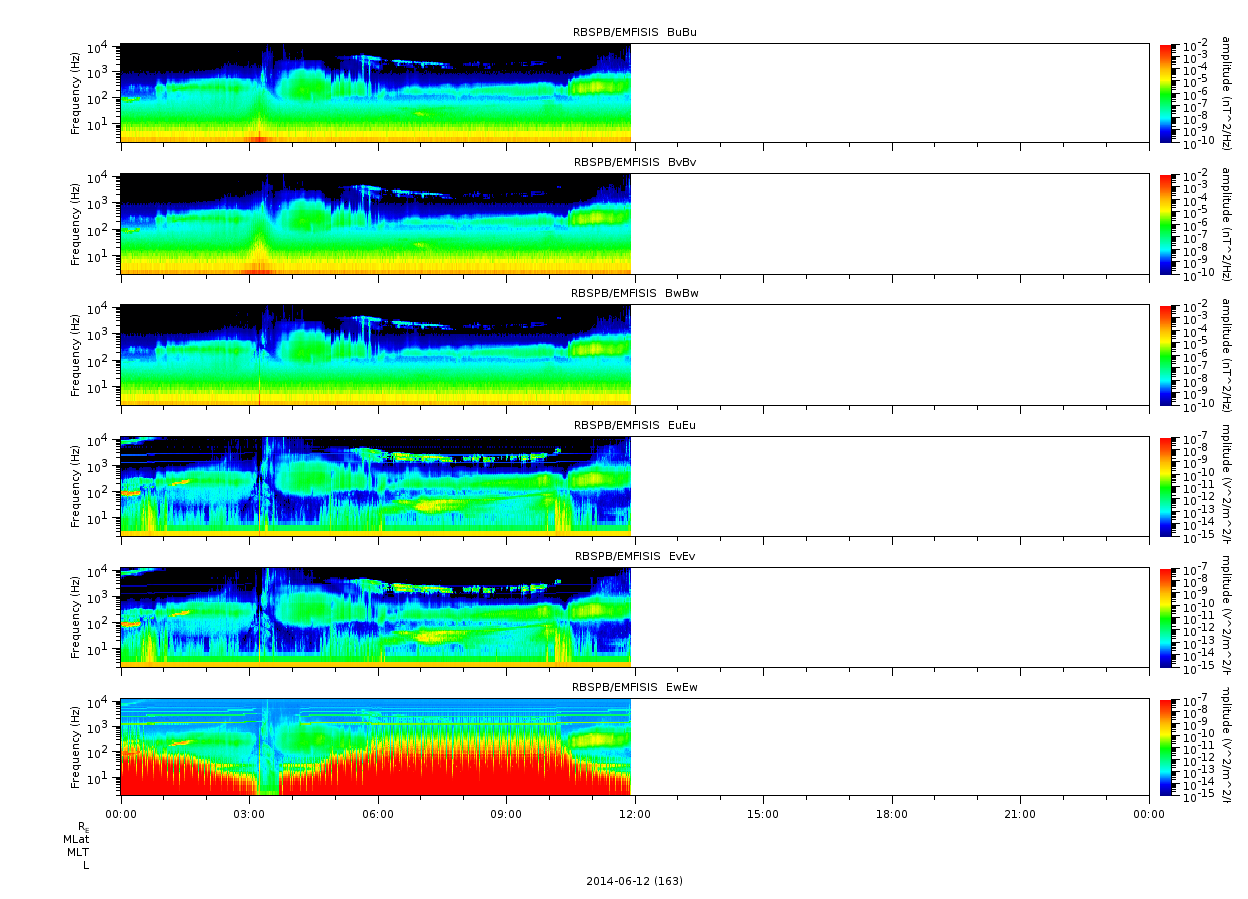Click the '06:00' time axis tick label

click(x=378, y=814)
